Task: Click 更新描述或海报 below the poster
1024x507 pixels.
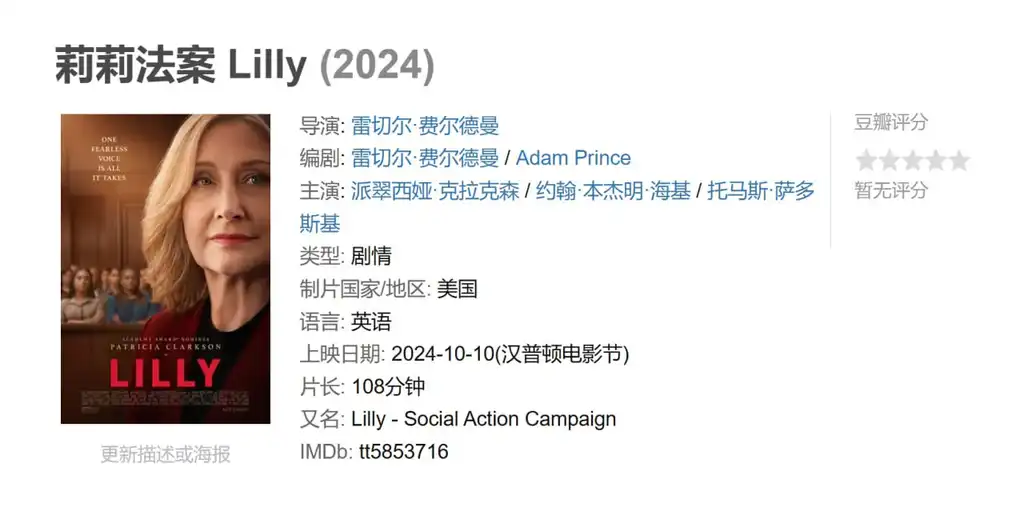Action: coord(165,454)
